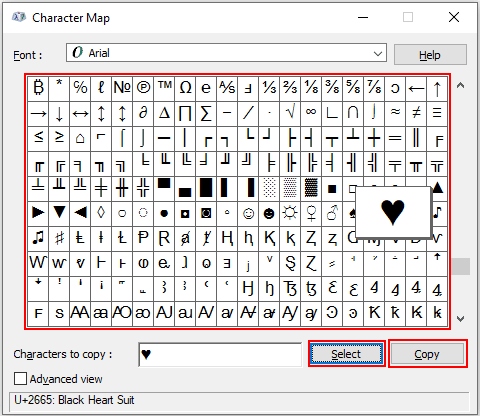Open the Help button
Image resolution: width=480 pixels, height=416 pixels.
430,55
